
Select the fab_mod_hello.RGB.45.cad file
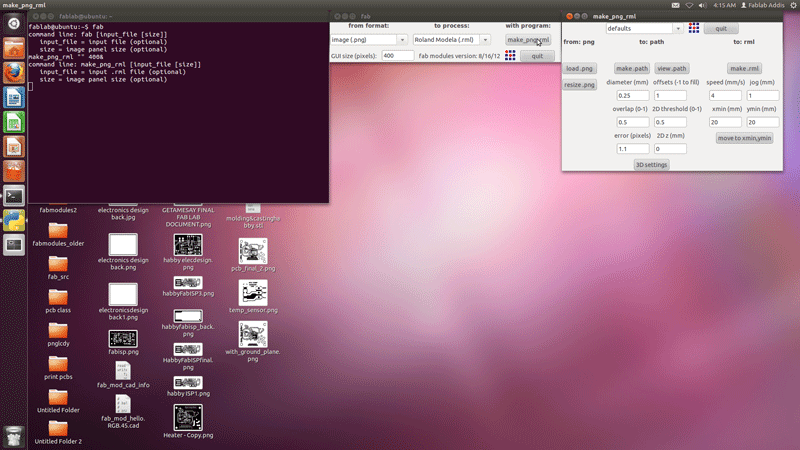(x=123, y=404)
